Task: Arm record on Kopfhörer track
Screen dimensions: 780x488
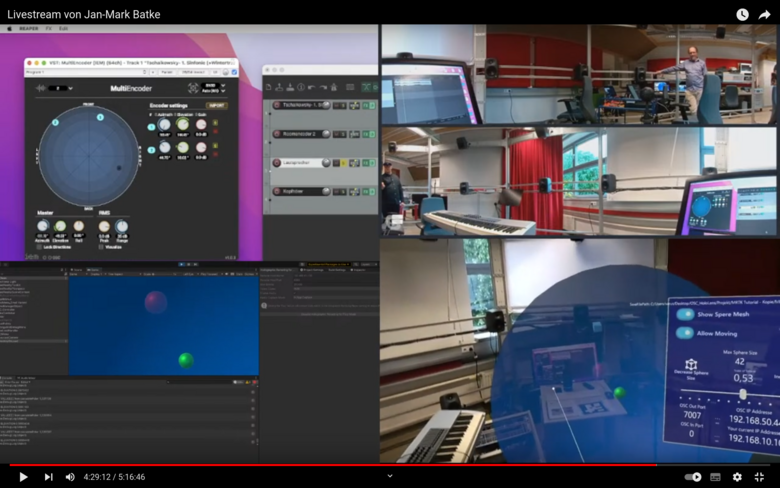Action: click(277, 192)
